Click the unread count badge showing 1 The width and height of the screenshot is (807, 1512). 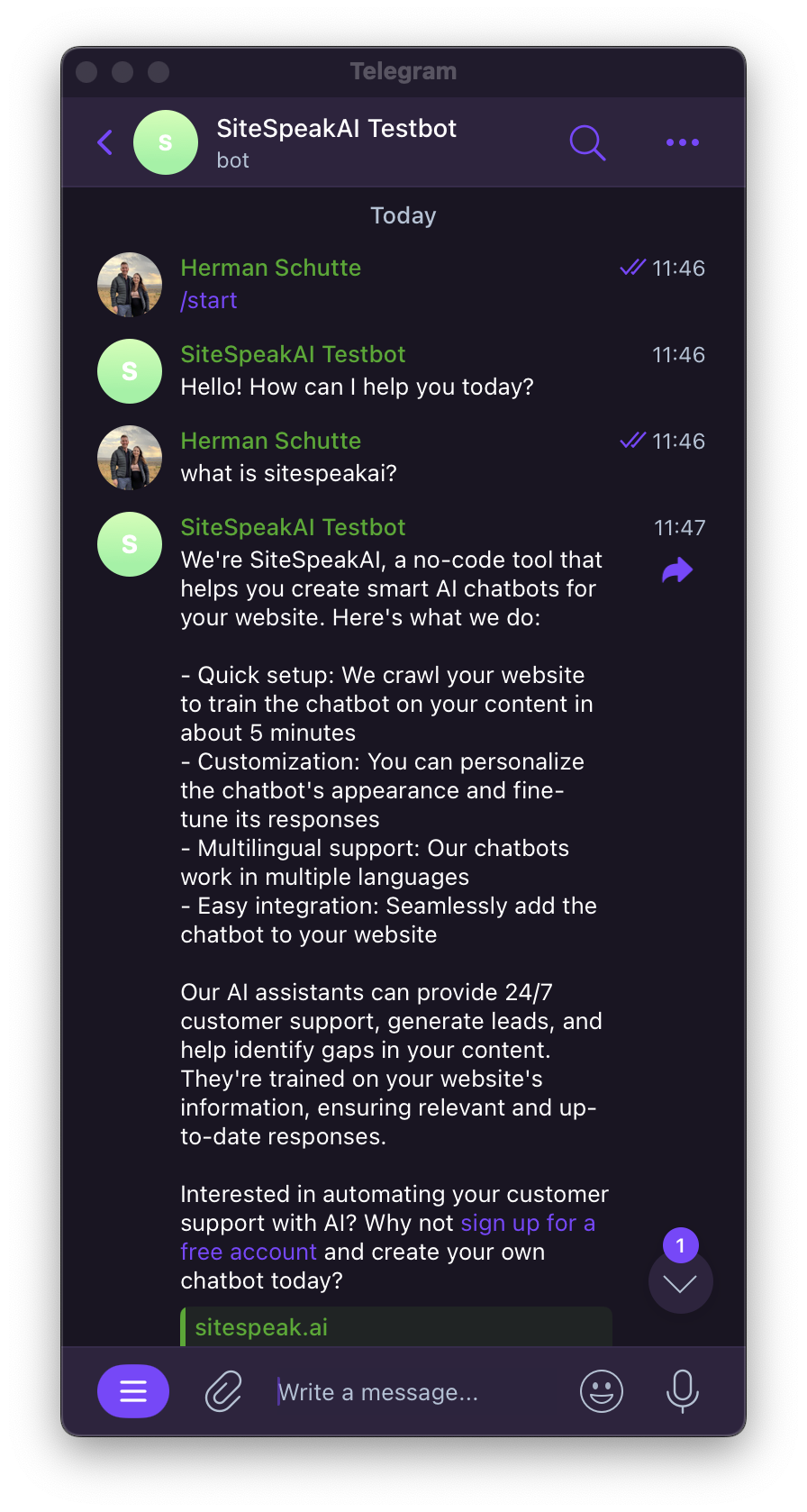pyautogui.click(x=680, y=1245)
